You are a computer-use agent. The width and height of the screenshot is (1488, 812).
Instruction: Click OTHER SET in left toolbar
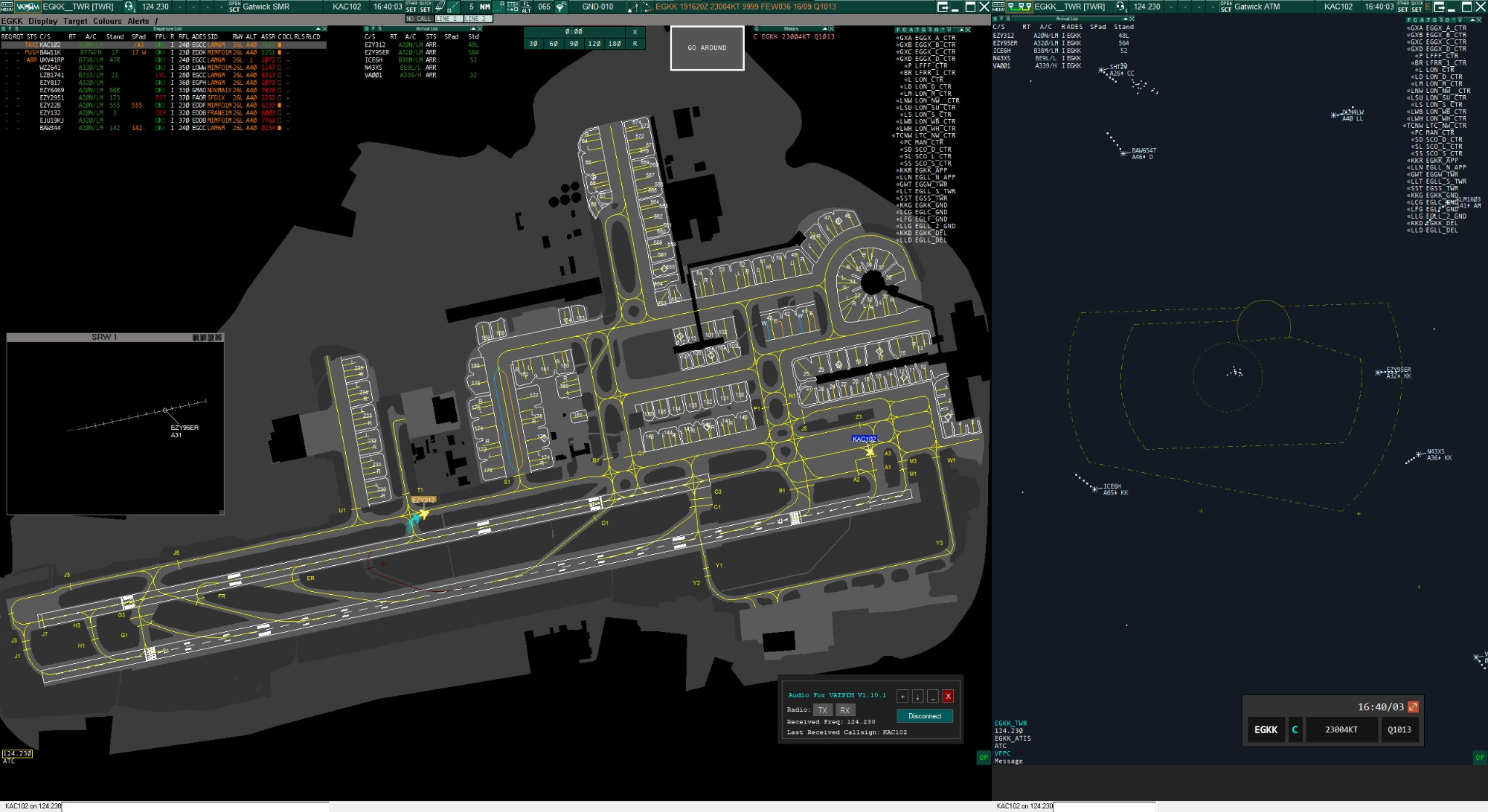pyautogui.click(x=411, y=6)
